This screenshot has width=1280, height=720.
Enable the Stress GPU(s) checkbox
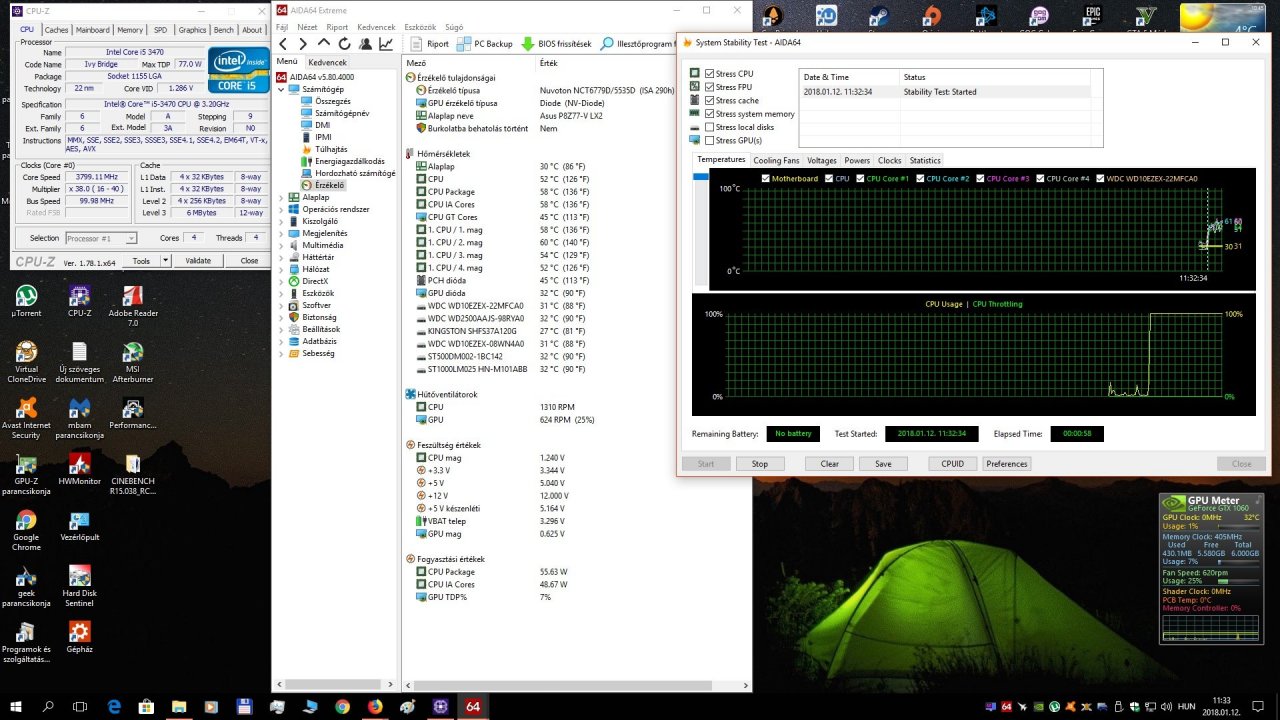click(710, 140)
